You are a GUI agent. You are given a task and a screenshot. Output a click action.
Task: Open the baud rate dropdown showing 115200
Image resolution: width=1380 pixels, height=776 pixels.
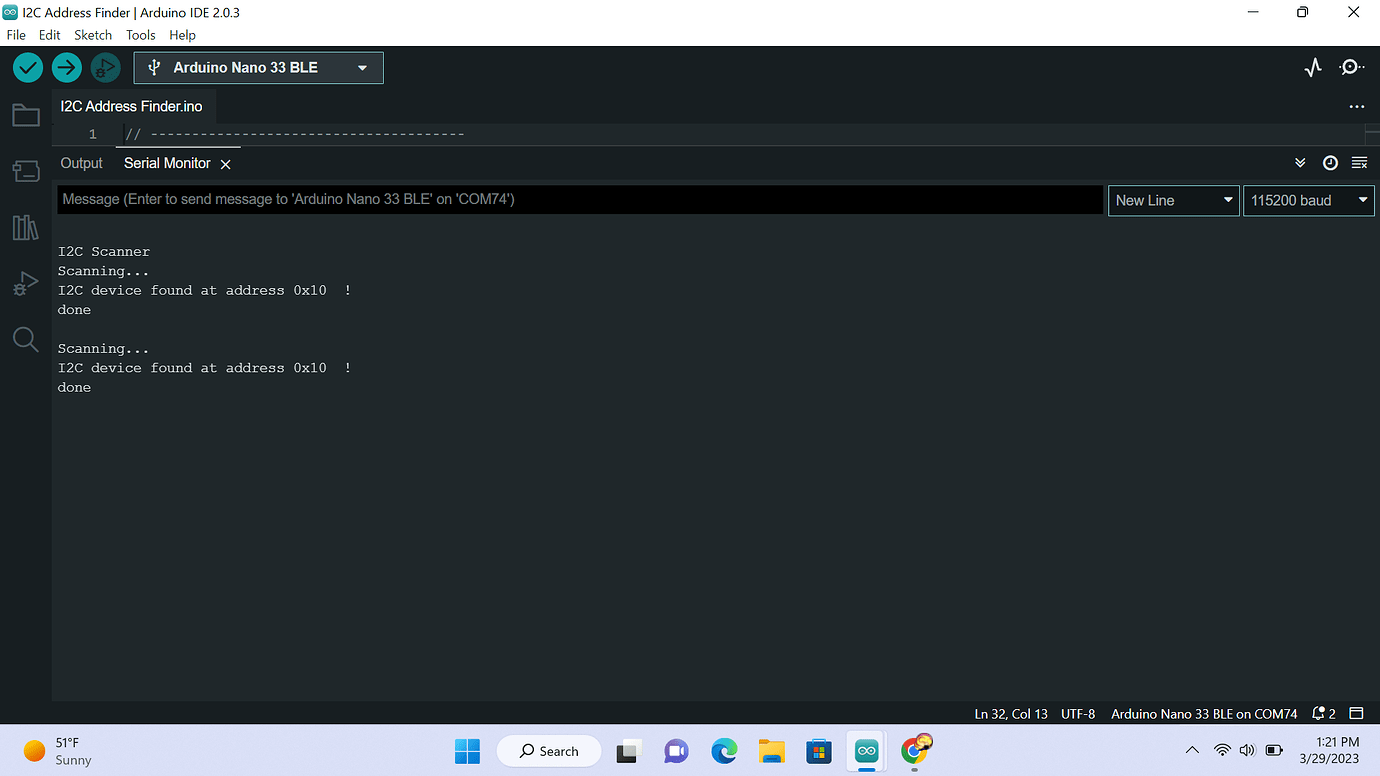(x=1308, y=200)
